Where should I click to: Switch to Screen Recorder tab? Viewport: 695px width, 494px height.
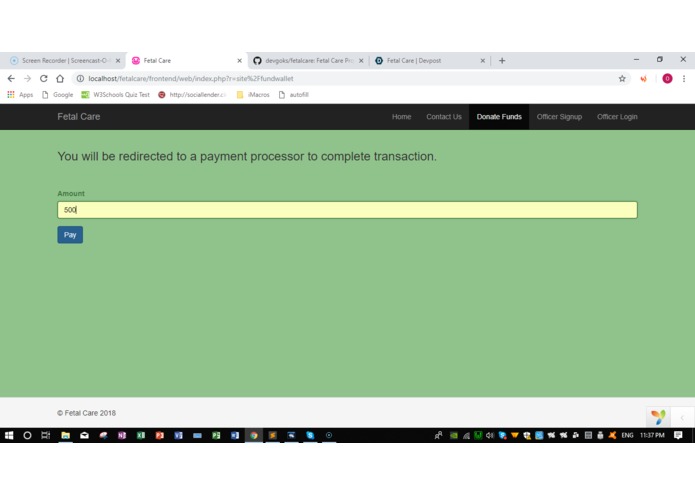(62, 61)
